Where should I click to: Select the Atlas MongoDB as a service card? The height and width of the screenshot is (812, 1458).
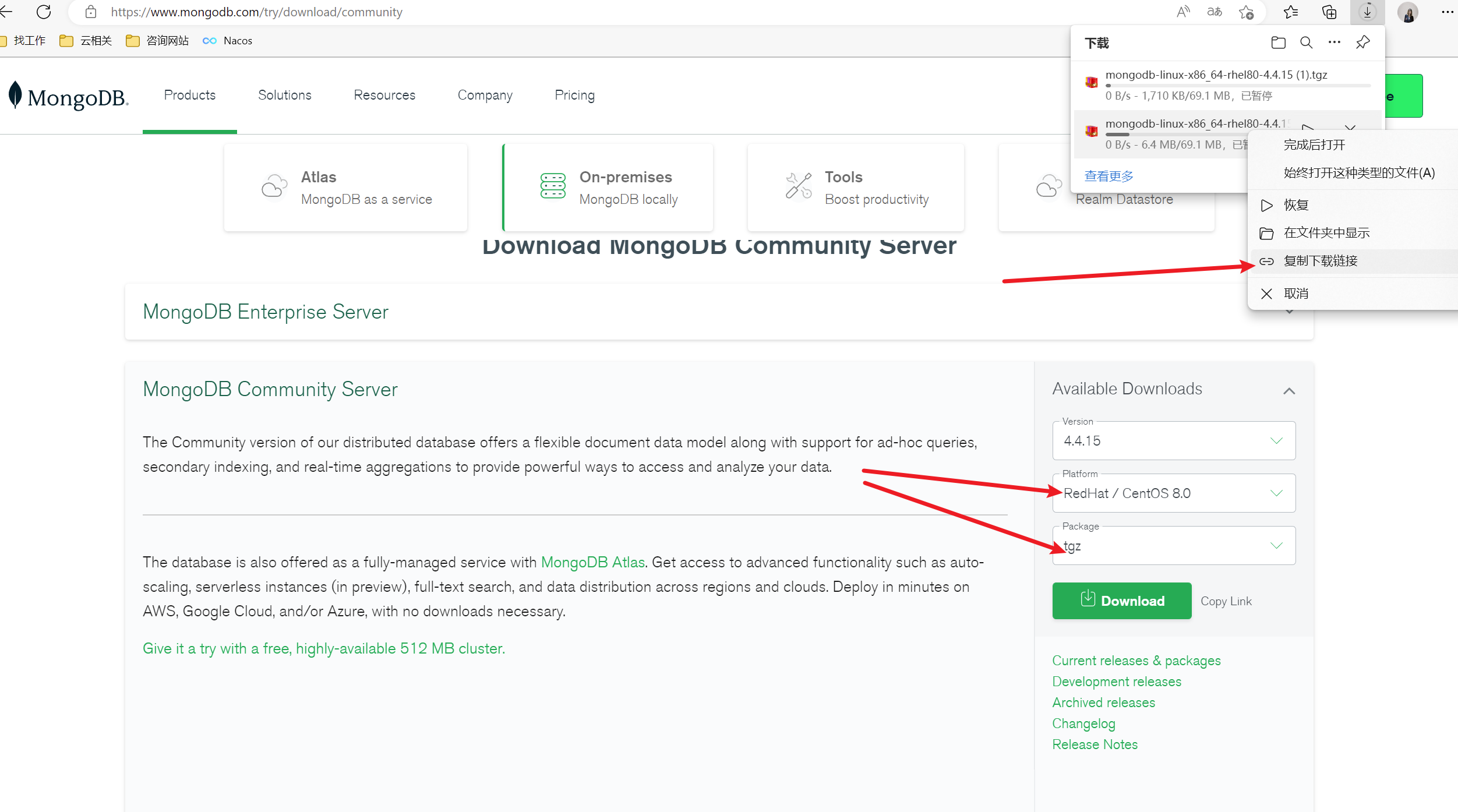click(x=345, y=188)
